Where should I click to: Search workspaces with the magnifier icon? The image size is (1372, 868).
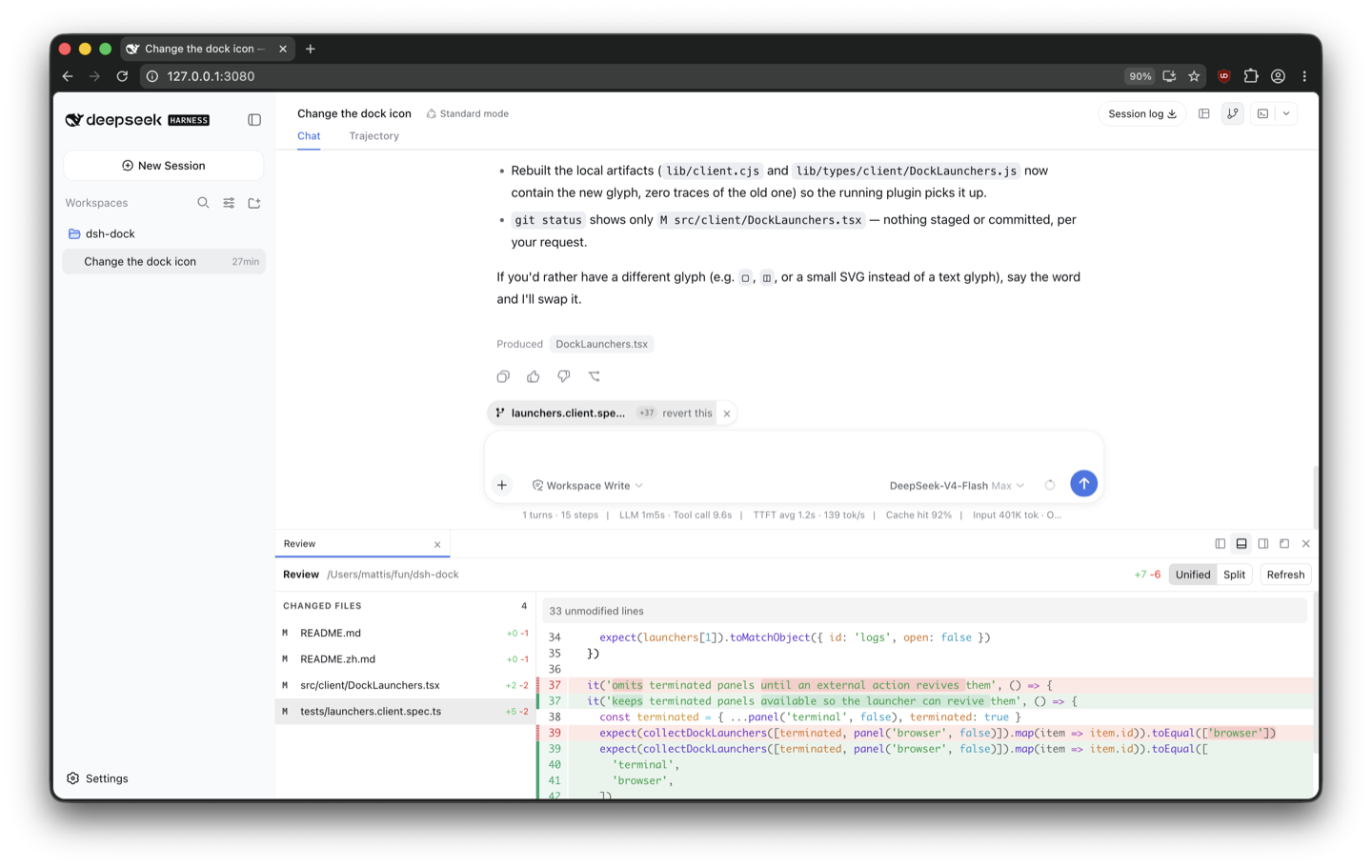[x=203, y=203]
